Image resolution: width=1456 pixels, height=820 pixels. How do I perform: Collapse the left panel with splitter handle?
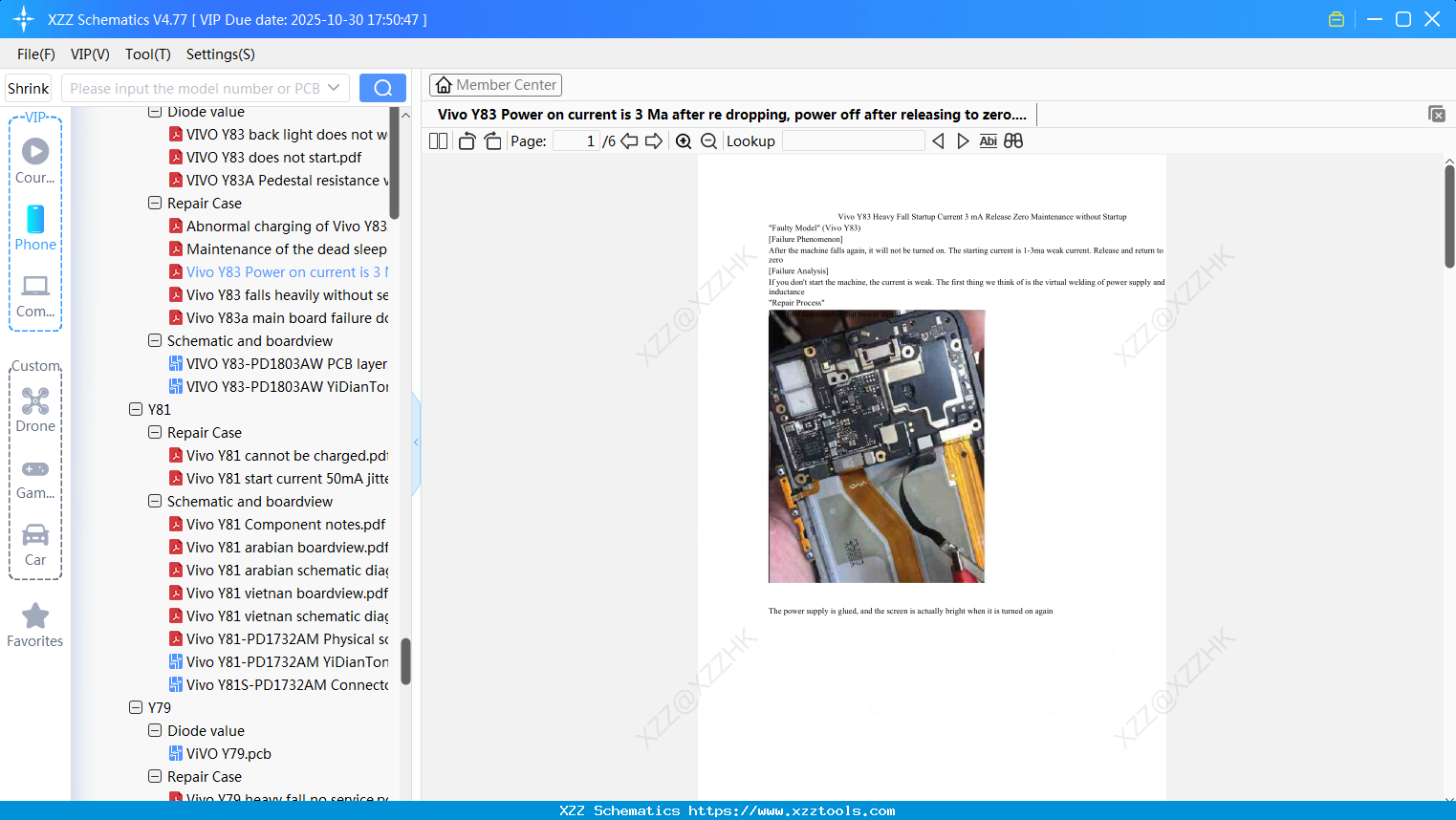point(416,442)
